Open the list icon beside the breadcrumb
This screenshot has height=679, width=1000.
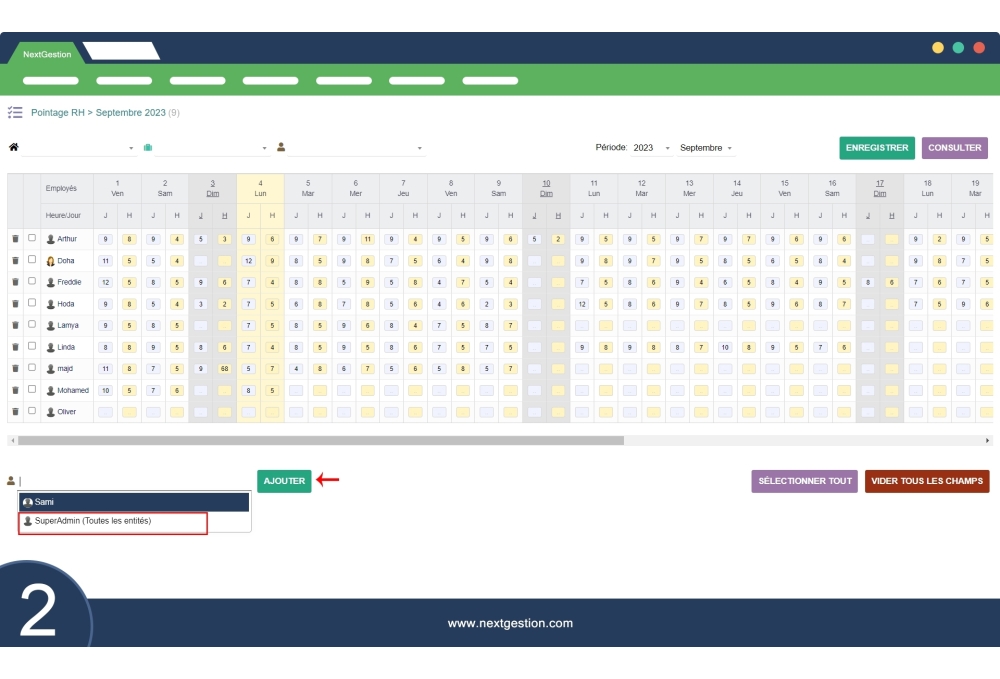(14, 113)
